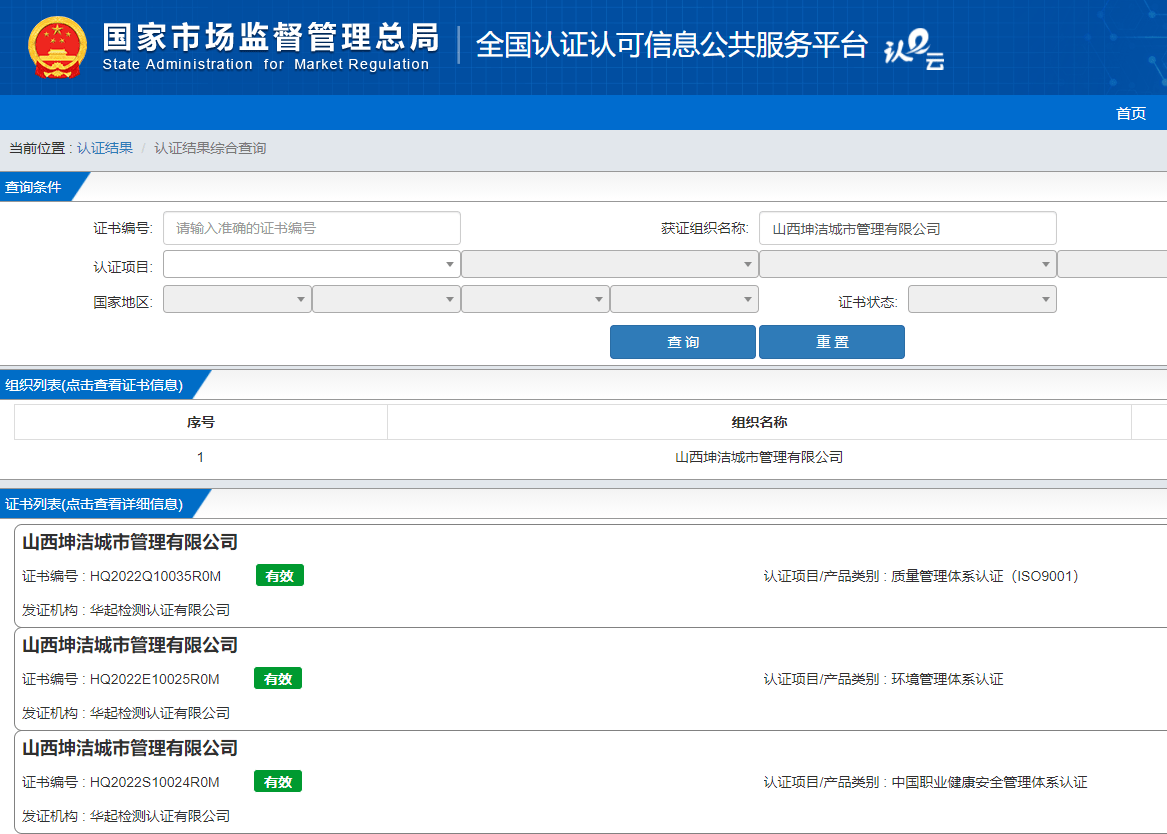Image resolution: width=1167 pixels, height=834 pixels.
Task: Select the 查询条件 section tab
Action: (x=37, y=187)
